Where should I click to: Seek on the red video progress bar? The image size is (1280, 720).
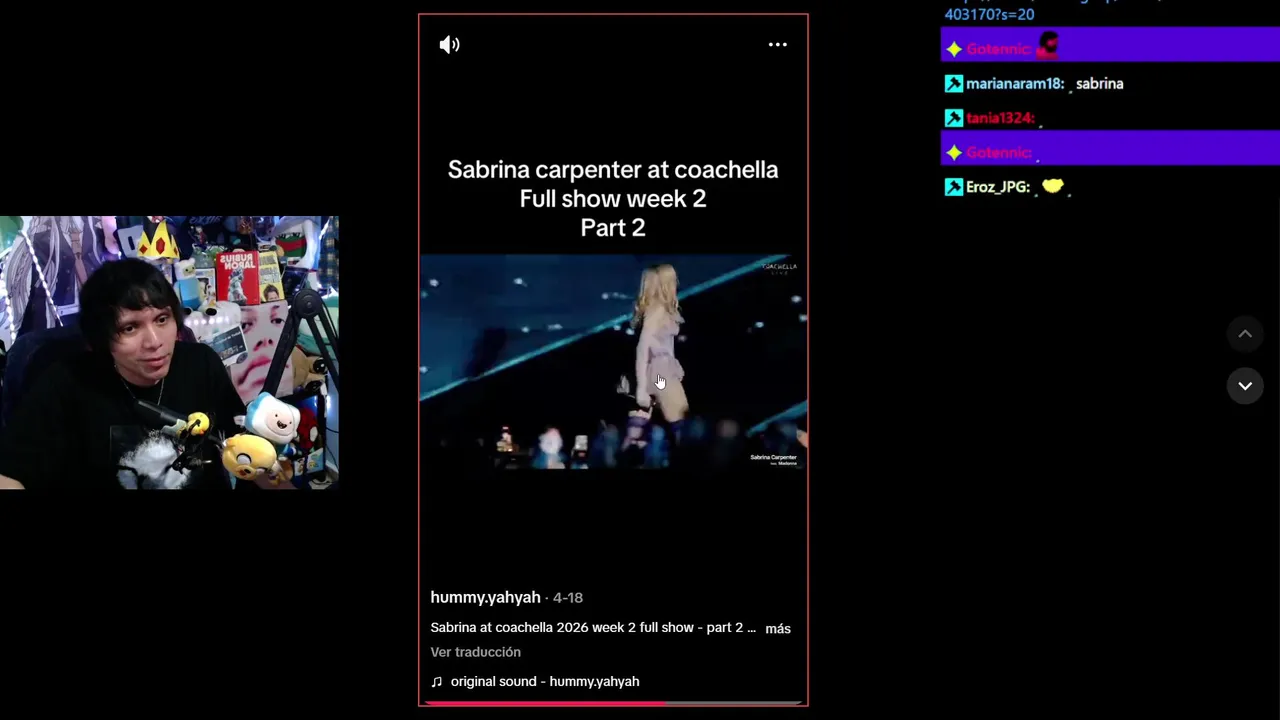coord(613,703)
